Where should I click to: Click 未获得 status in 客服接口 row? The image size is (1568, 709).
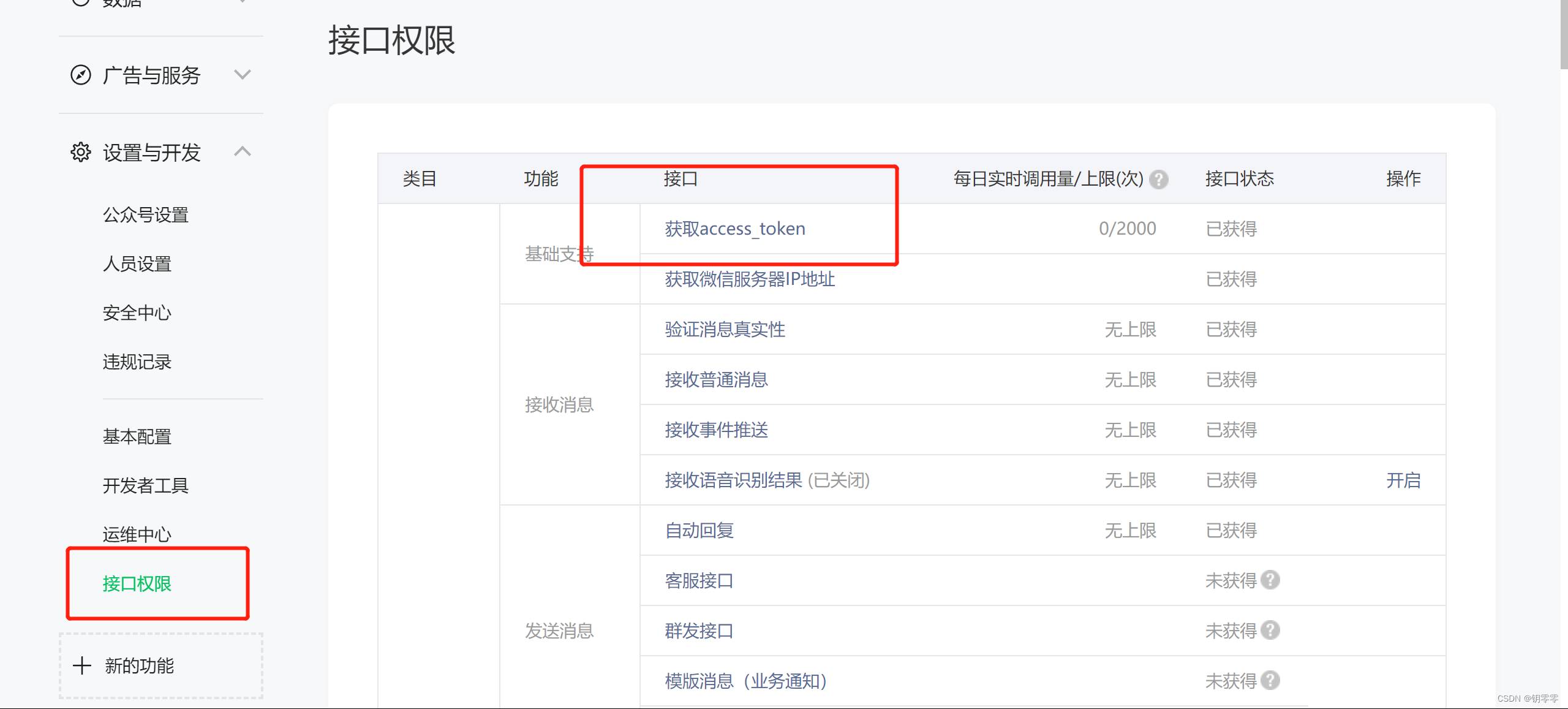[1231, 581]
